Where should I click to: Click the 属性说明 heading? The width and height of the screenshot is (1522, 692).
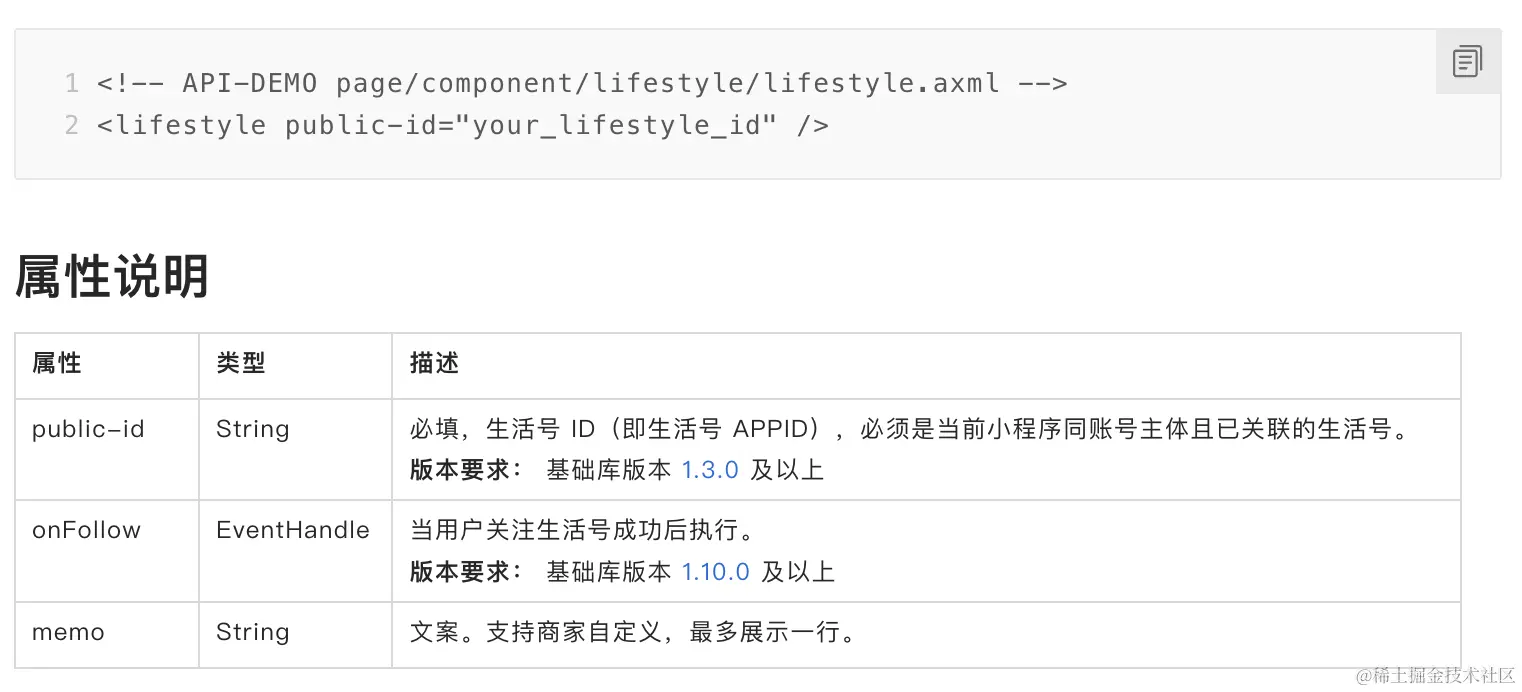tap(112, 276)
